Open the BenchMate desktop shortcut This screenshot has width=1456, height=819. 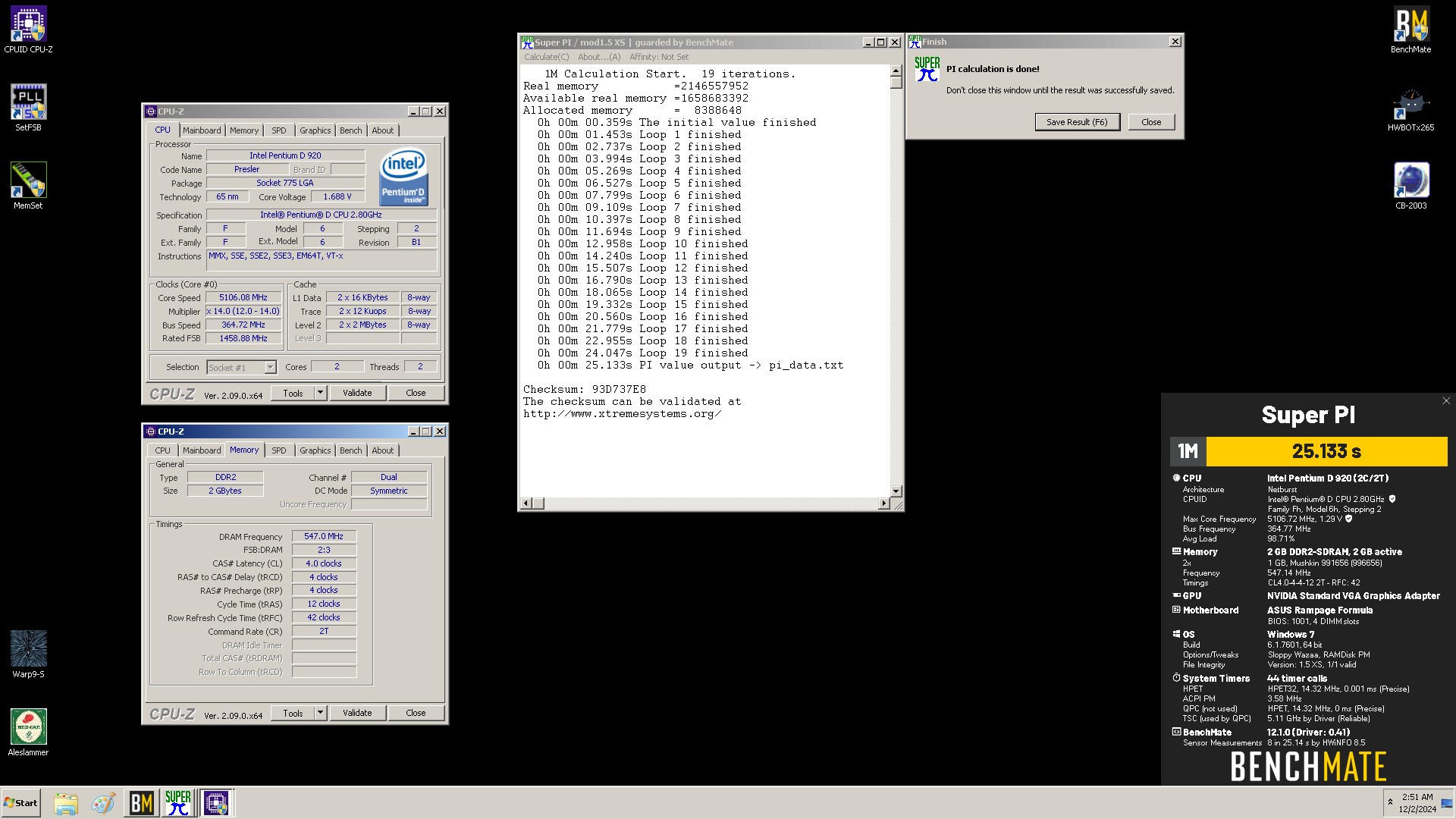pos(1410,30)
